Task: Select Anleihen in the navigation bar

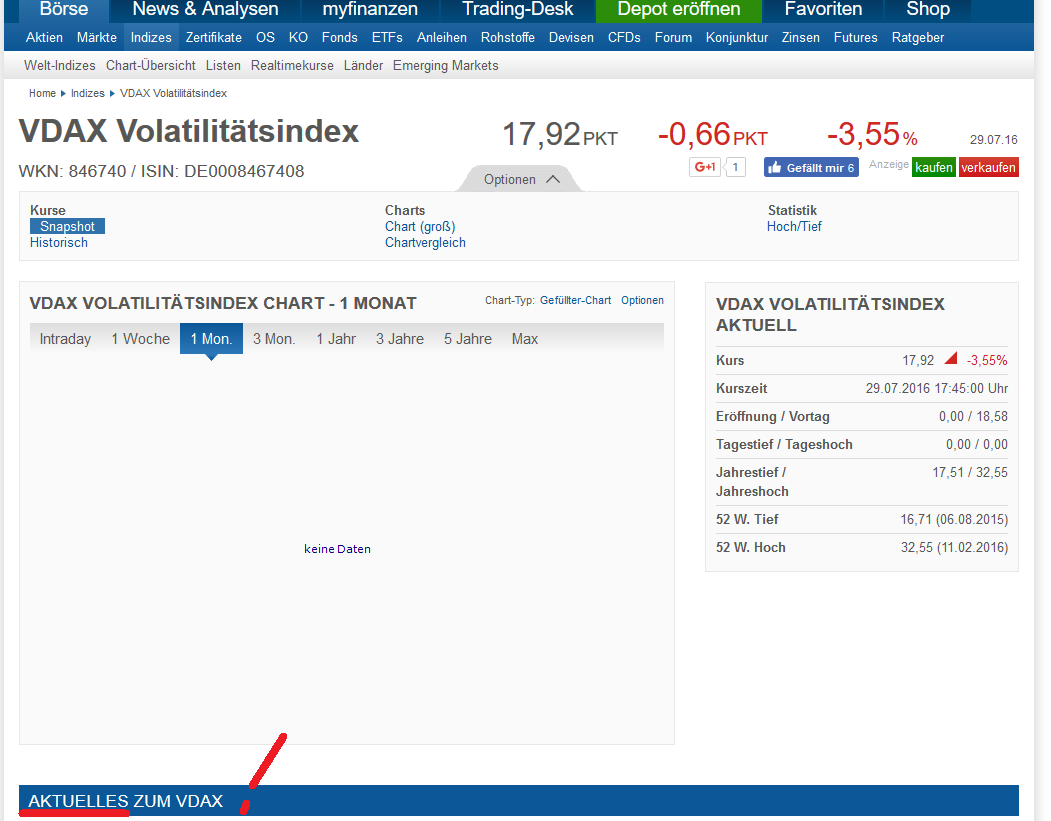Action: [442, 38]
